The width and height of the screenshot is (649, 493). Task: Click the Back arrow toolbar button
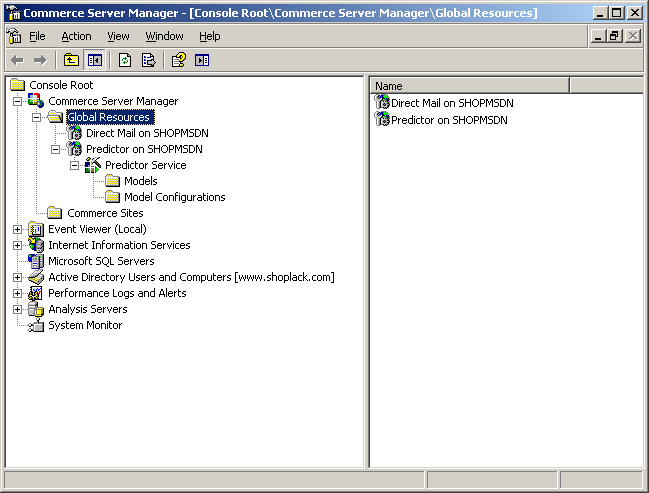point(17,60)
